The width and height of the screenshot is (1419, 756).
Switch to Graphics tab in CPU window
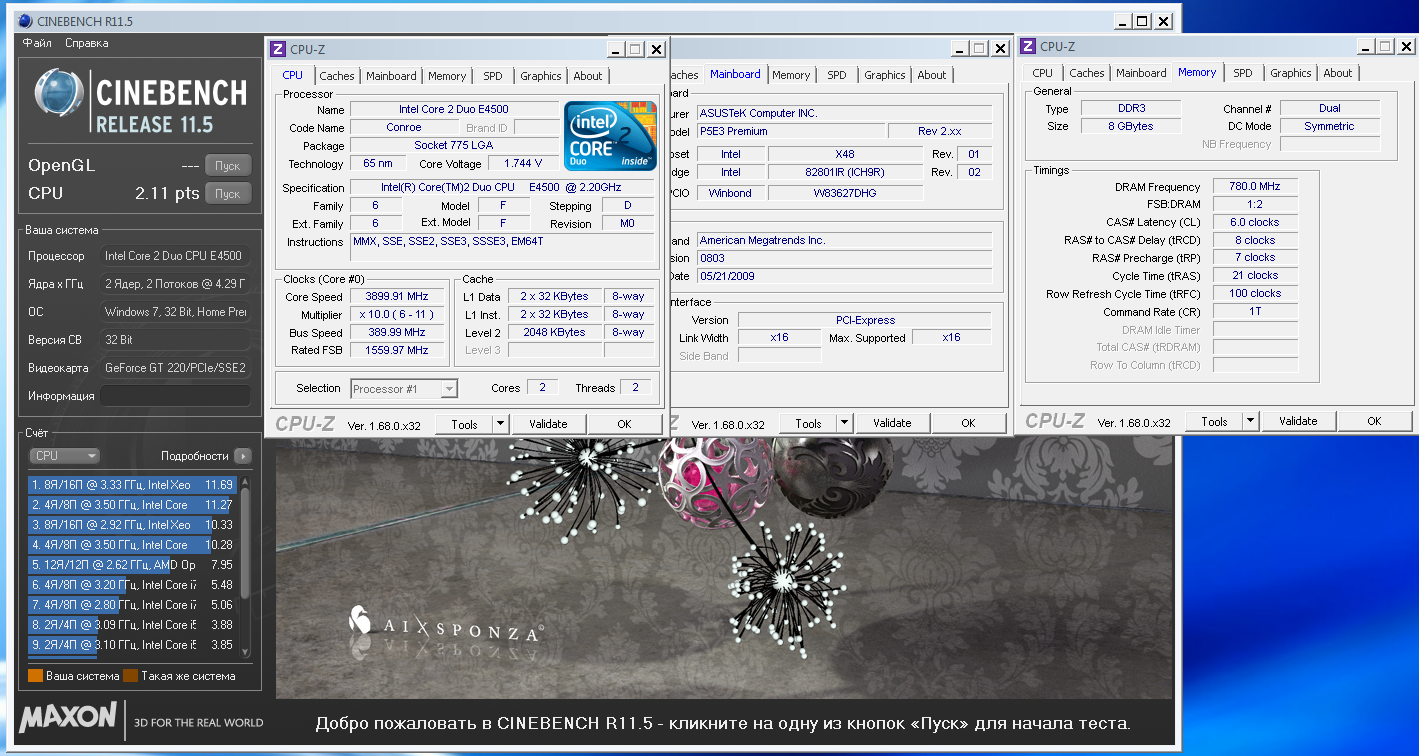coord(541,76)
